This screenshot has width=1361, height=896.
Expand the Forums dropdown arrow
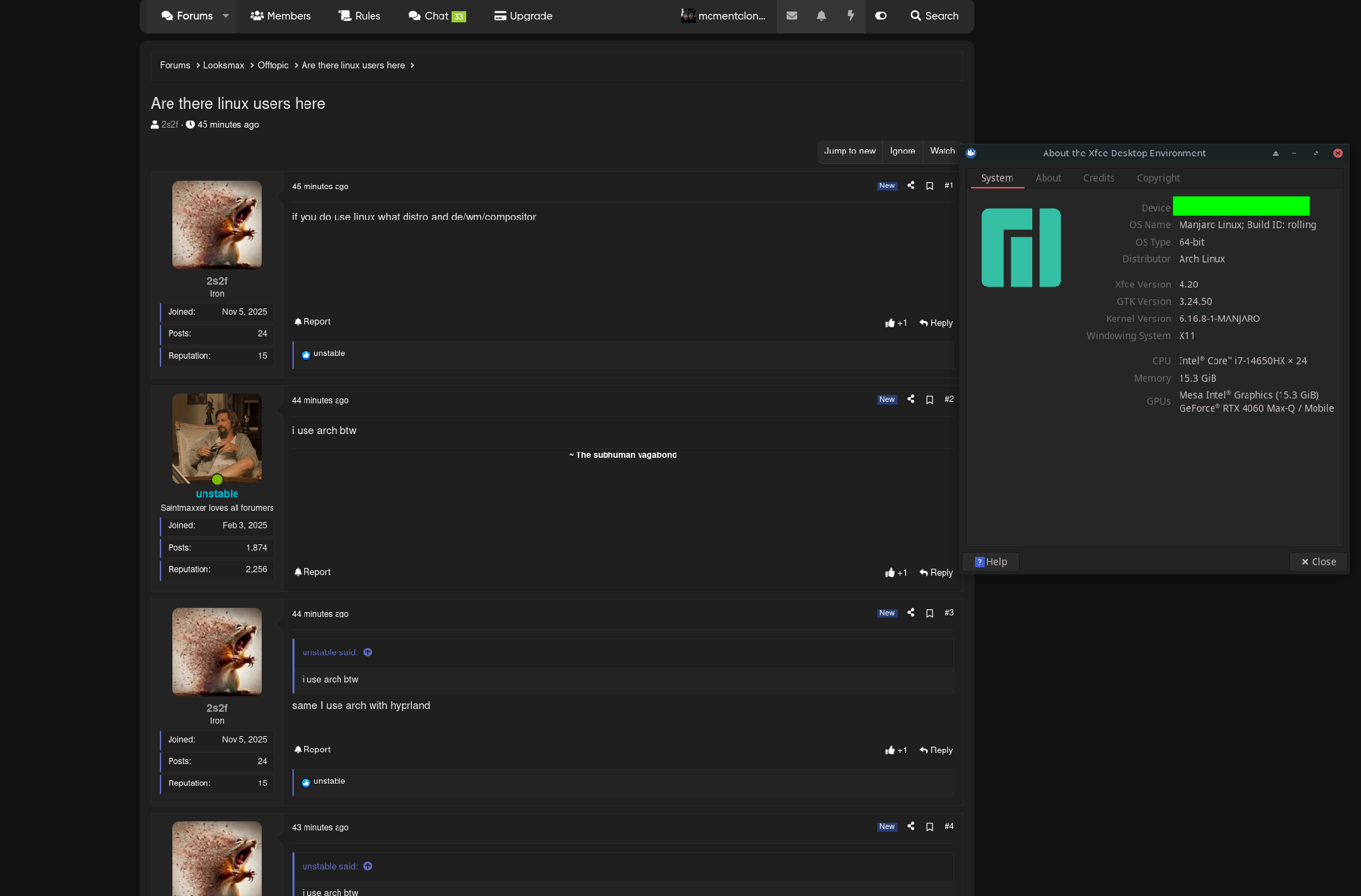225,15
